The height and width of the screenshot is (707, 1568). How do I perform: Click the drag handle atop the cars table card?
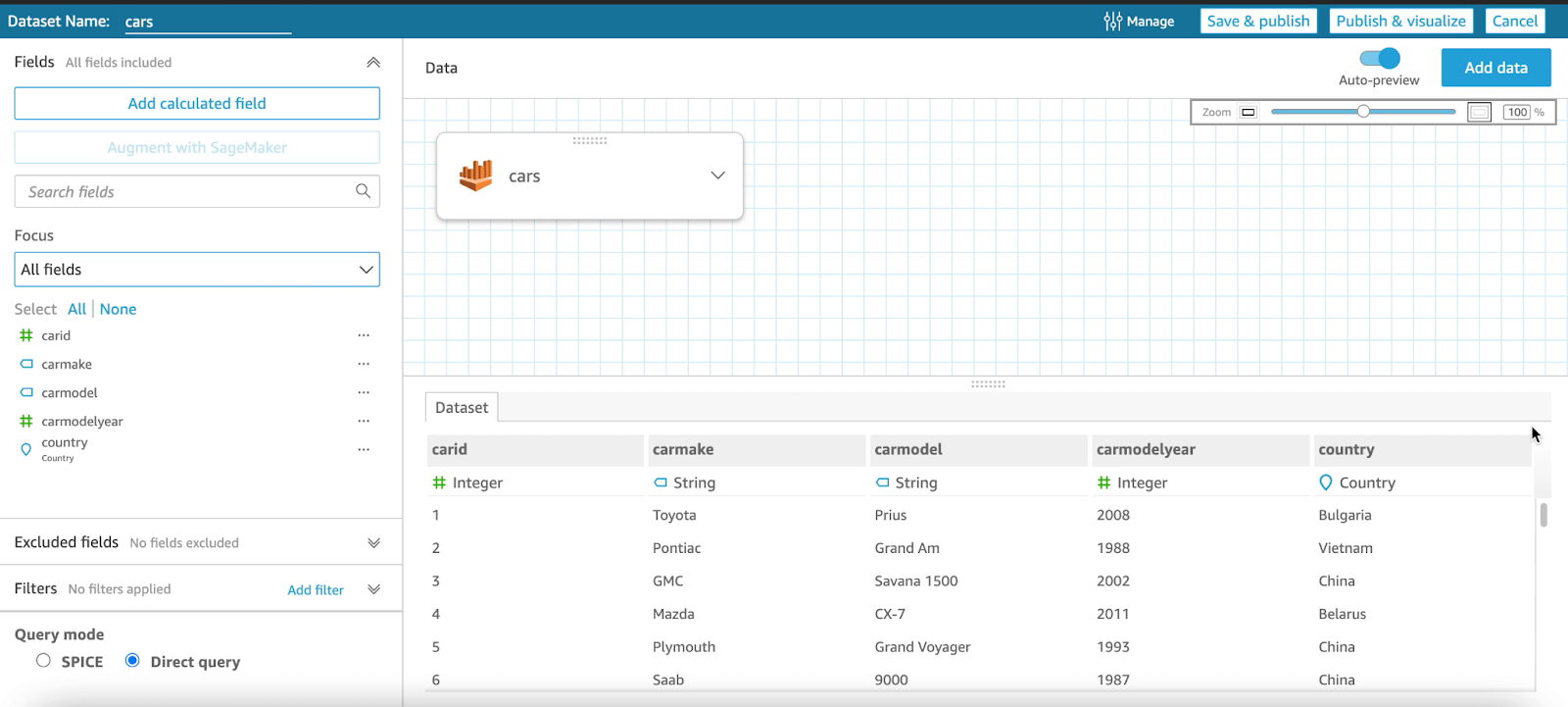590,140
